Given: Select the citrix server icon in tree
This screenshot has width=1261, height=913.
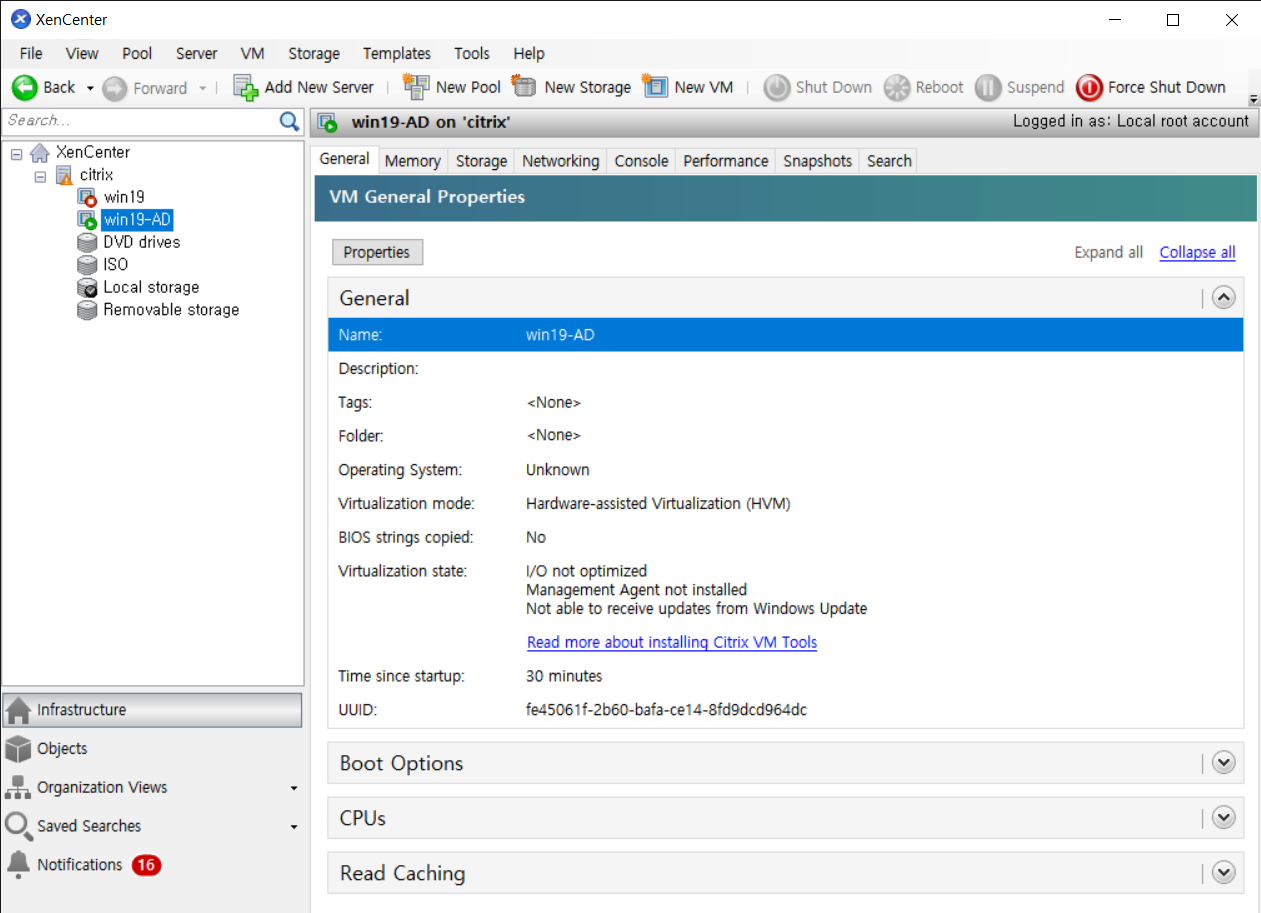Looking at the screenshot, I should [x=64, y=175].
